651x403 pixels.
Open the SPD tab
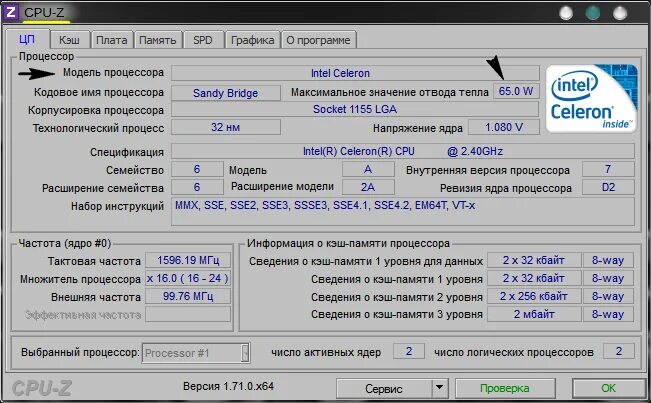(x=203, y=40)
